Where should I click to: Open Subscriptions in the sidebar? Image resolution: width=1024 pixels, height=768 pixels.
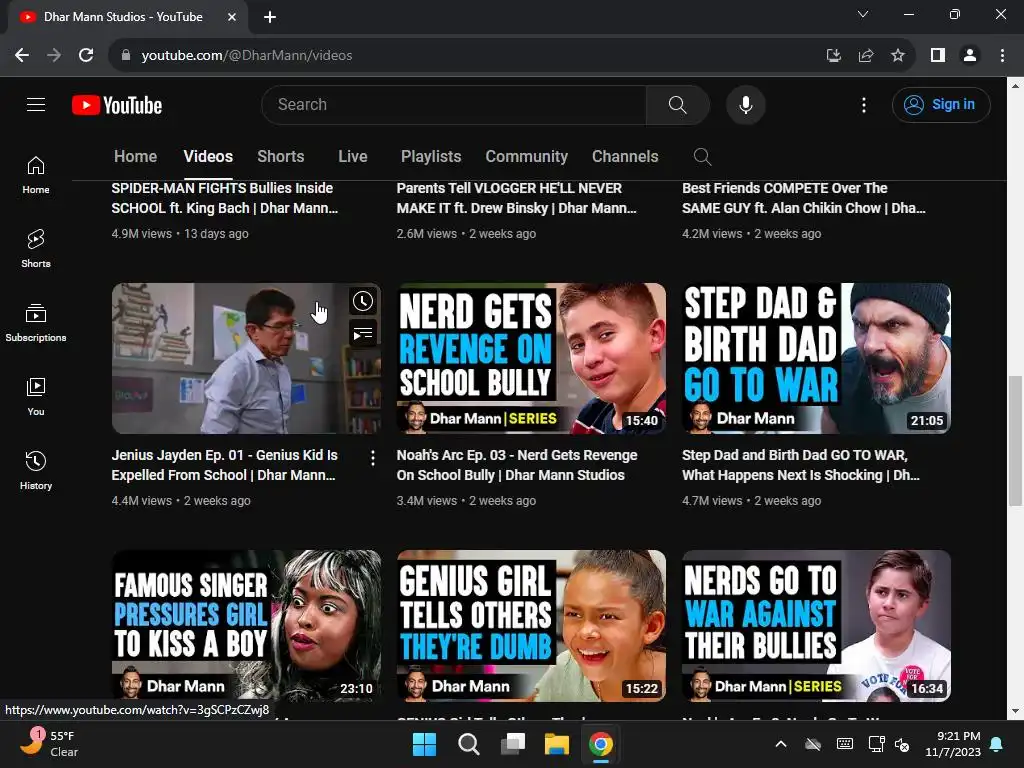(x=36, y=323)
